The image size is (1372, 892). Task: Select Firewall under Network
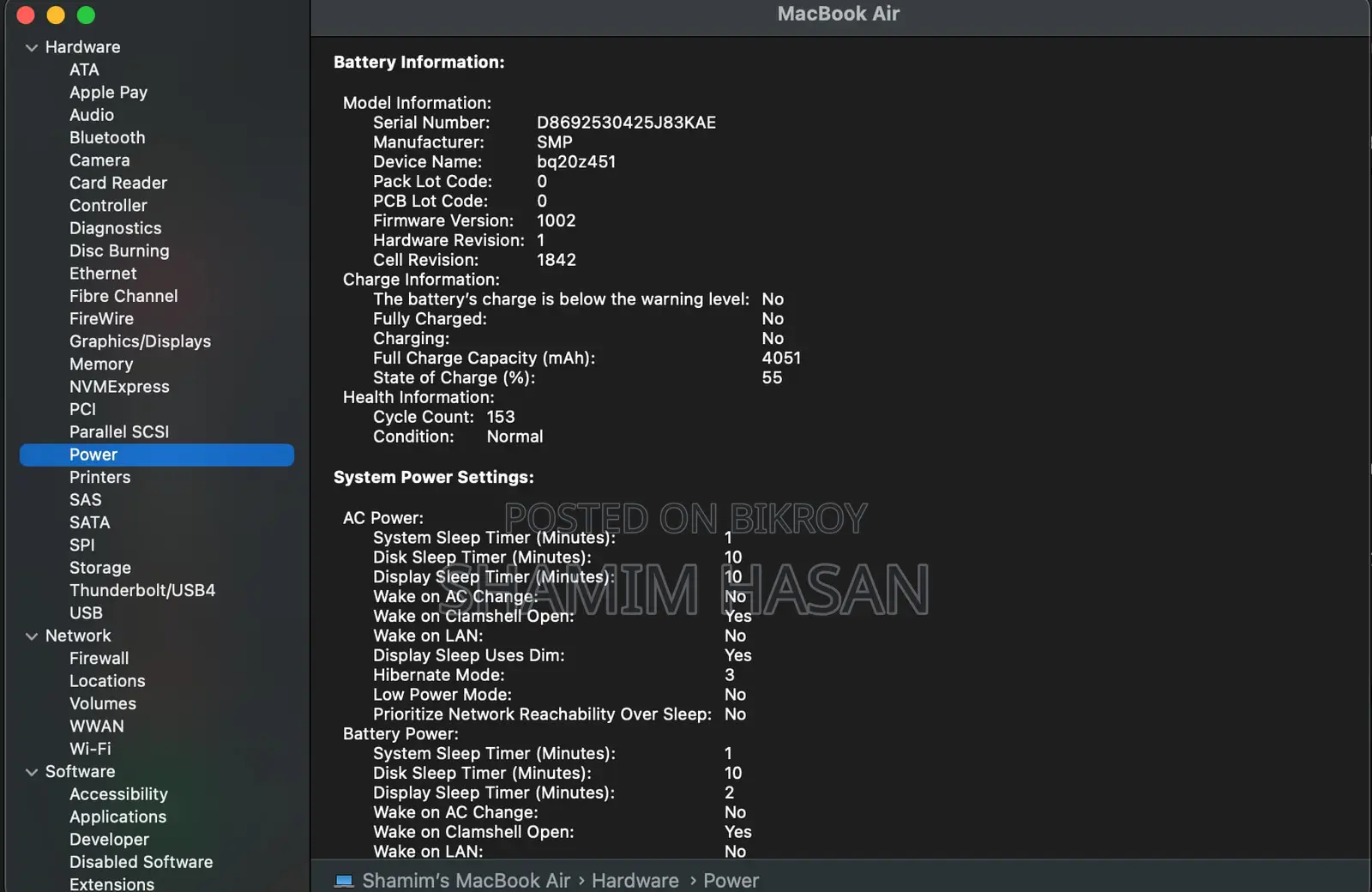pos(99,659)
